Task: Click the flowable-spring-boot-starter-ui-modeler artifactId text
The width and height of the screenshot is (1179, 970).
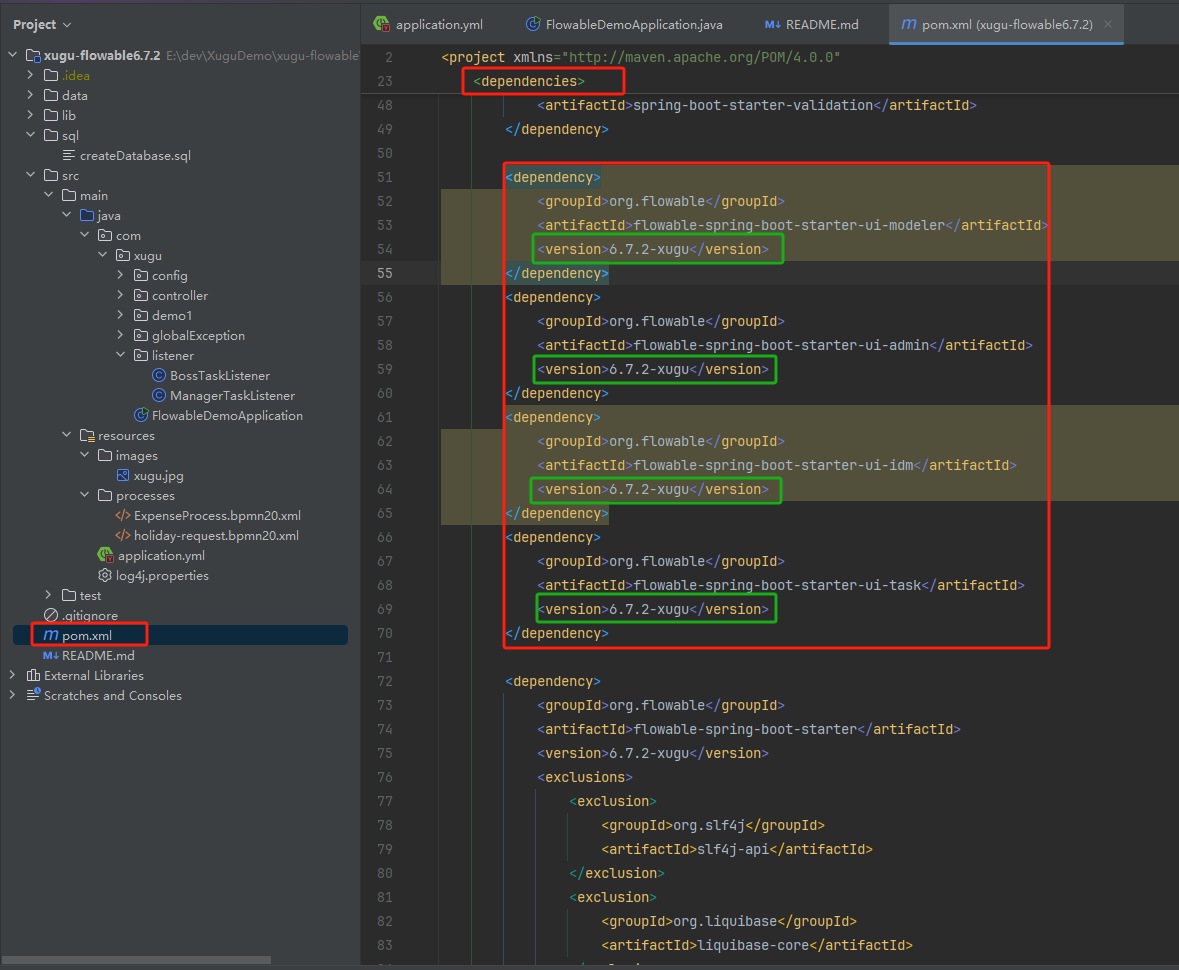Action: 790,225
